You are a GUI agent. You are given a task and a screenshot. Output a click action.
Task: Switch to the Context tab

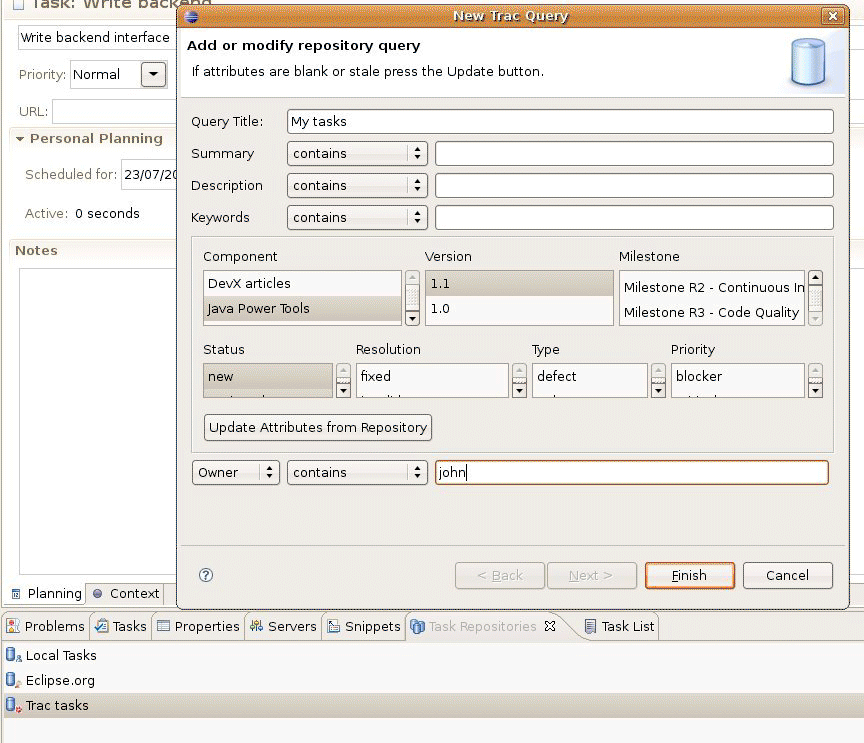coord(126,594)
